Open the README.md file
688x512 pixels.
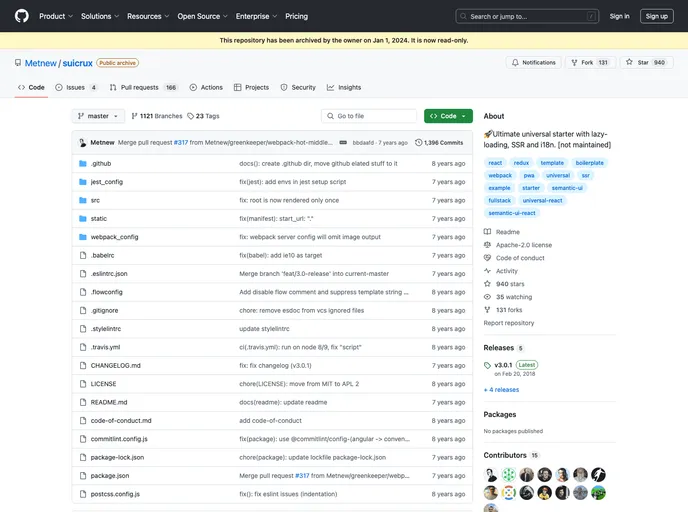(109, 402)
